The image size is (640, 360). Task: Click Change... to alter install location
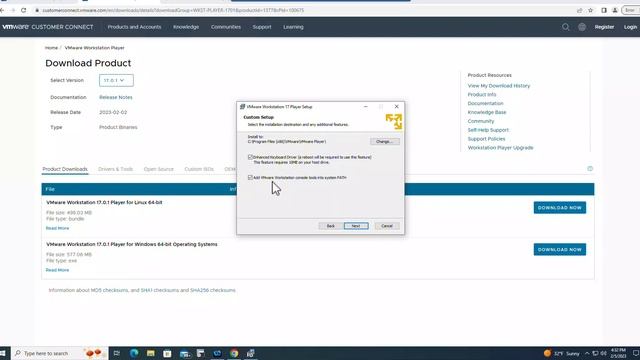[x=384, y=142]
